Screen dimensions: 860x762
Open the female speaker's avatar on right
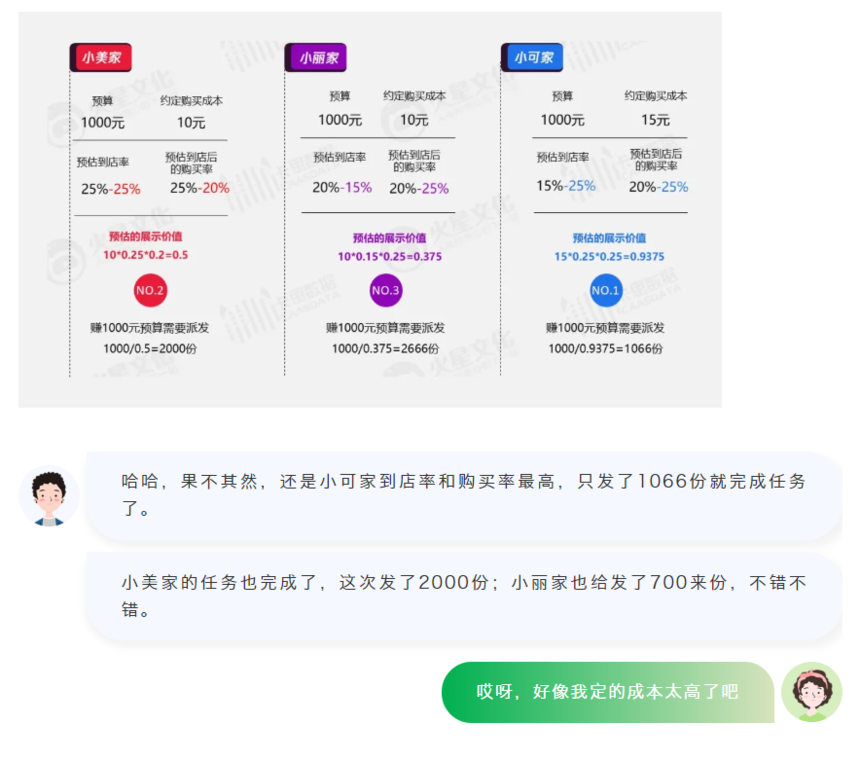point(811,692)
